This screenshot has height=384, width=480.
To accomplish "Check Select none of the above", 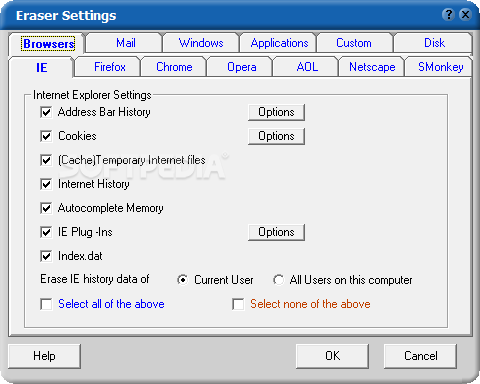I will (x=238, y=304).
